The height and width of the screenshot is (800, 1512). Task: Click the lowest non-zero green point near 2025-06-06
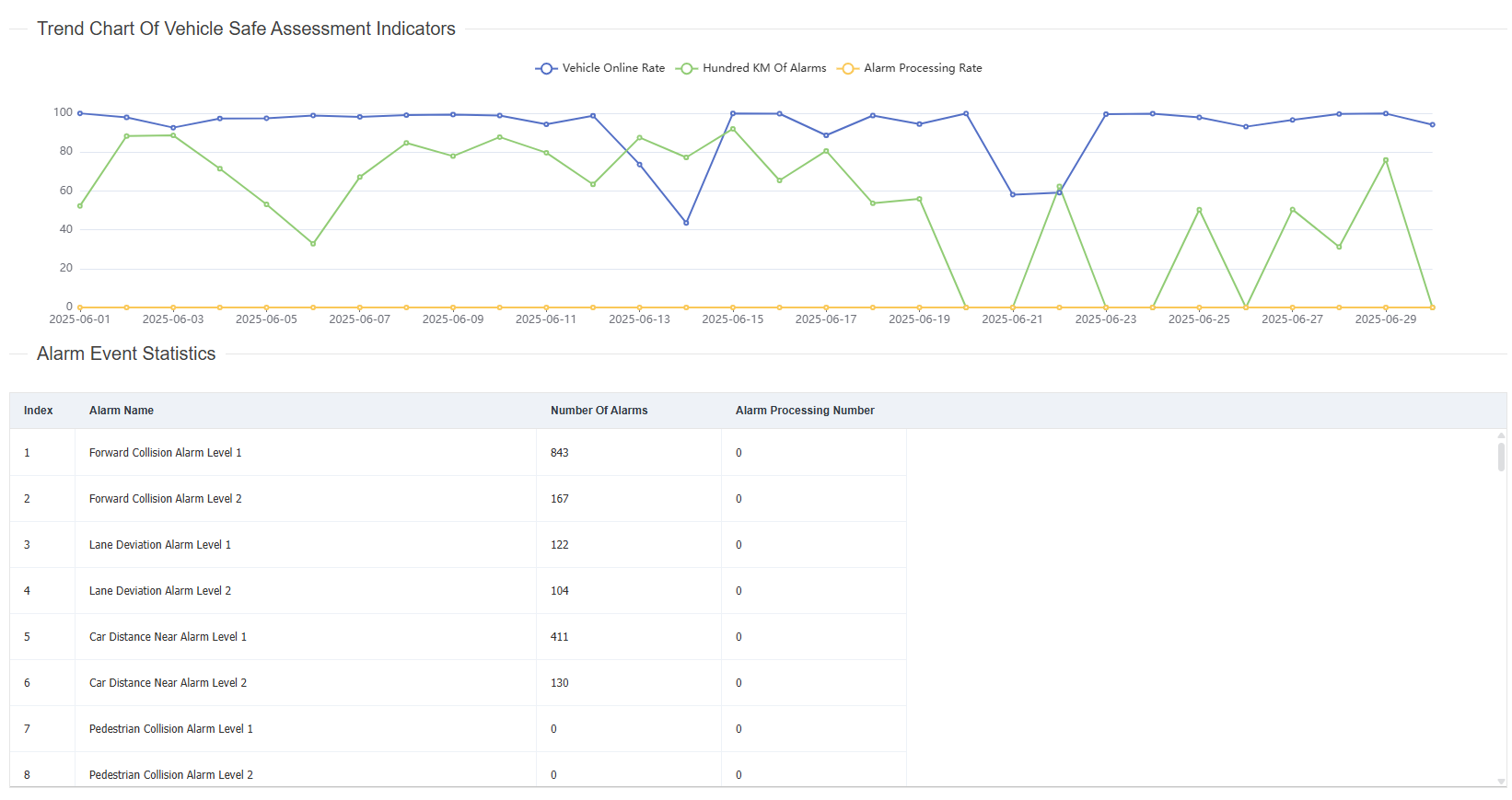[313, 244]
